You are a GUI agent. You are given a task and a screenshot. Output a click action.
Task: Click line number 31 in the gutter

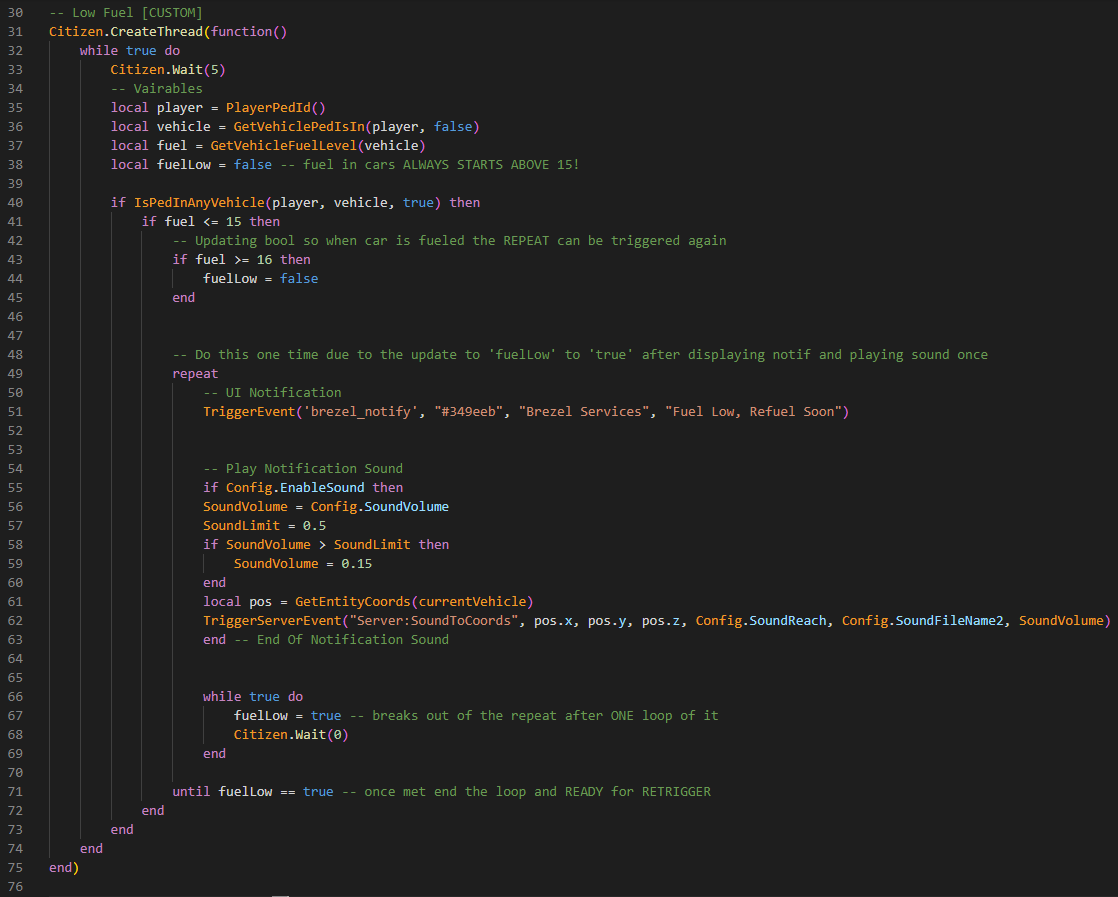click(15, 32)
